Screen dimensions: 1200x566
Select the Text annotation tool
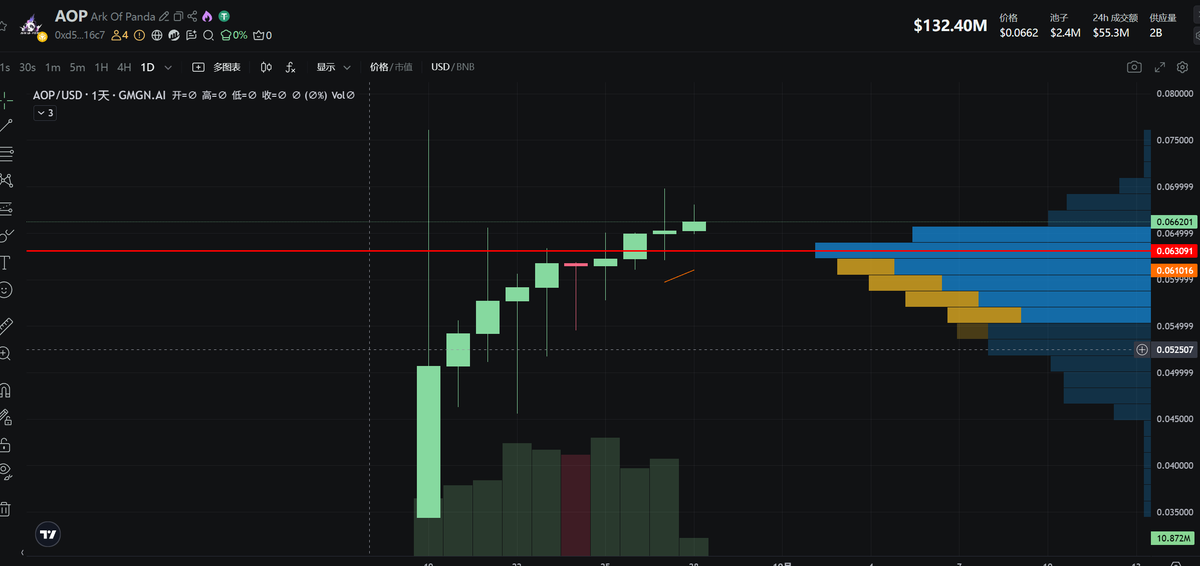[6, 262]
